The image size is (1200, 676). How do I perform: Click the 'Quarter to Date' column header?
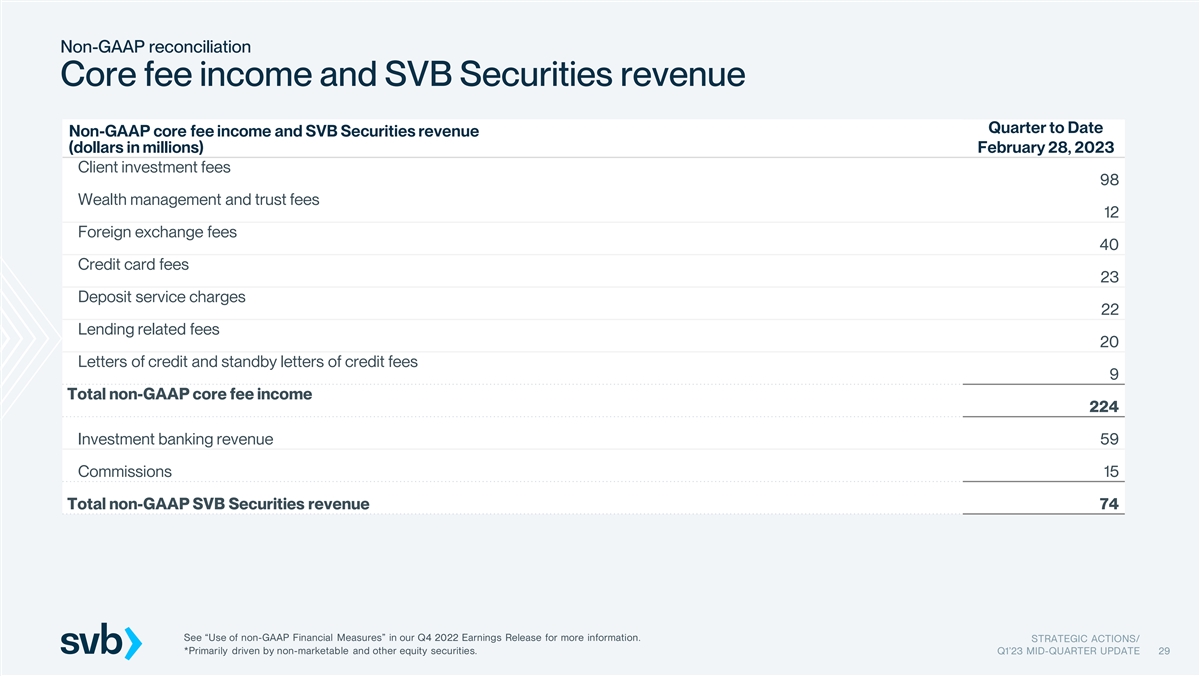pos(1044,128)
